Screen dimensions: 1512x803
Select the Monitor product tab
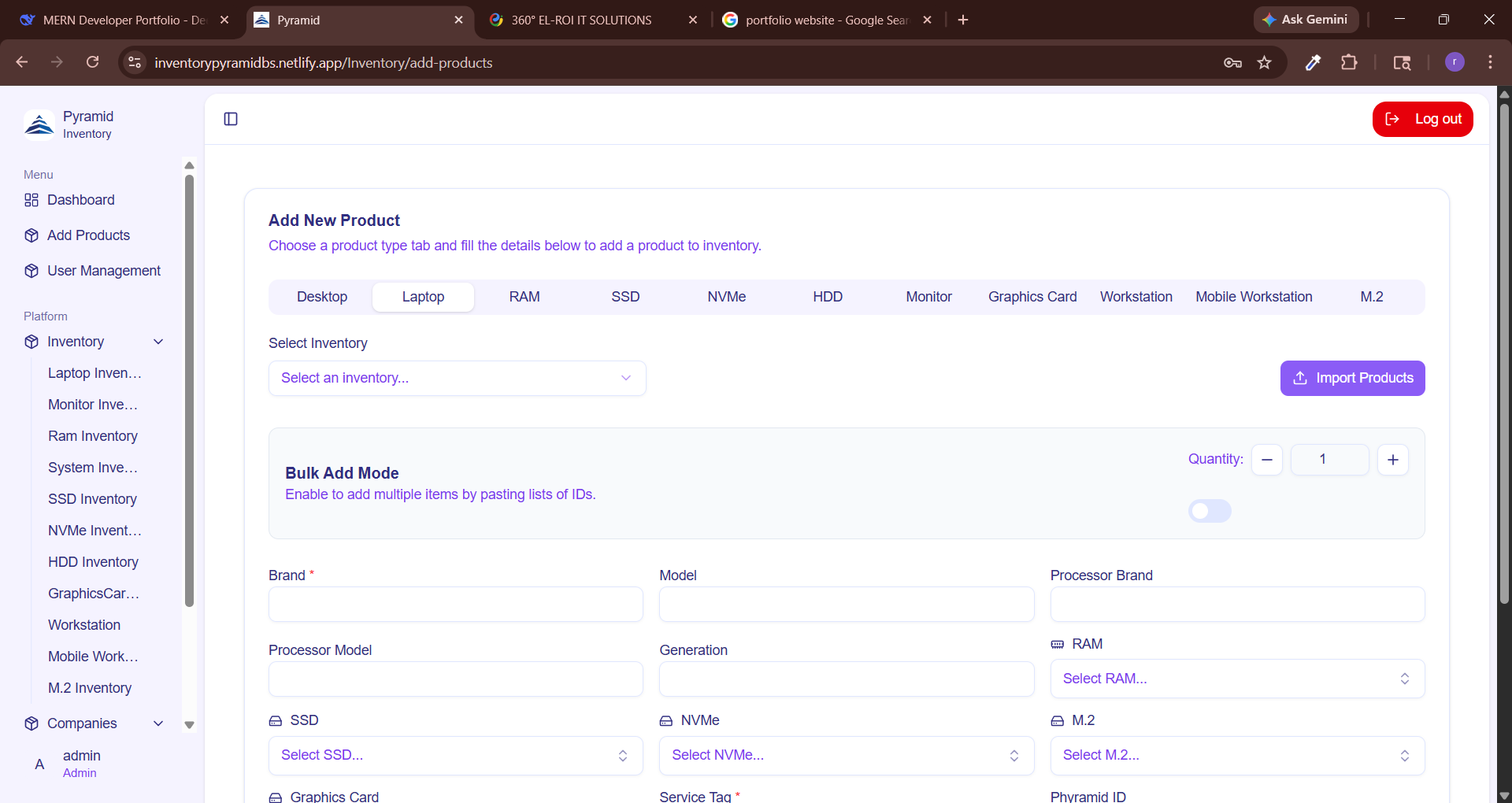pyautogui.click(x=928, y=297)
